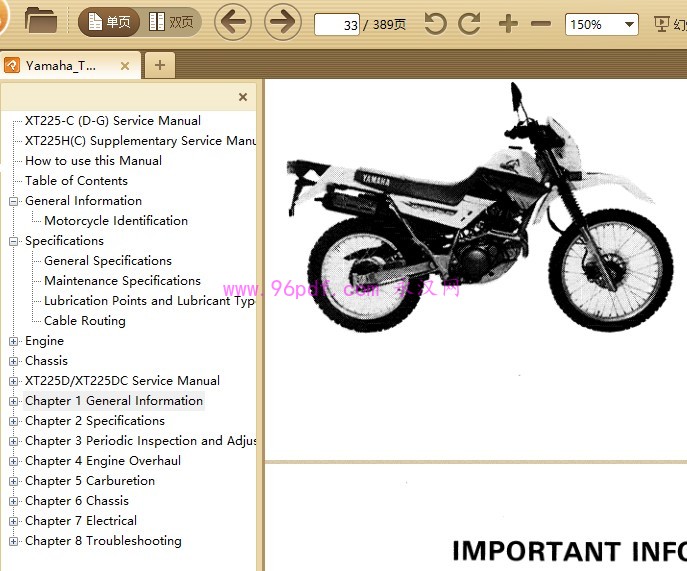Open Chapter 6 Chassis bookmark
Viewport: 687px width, 571px height.
77,500
